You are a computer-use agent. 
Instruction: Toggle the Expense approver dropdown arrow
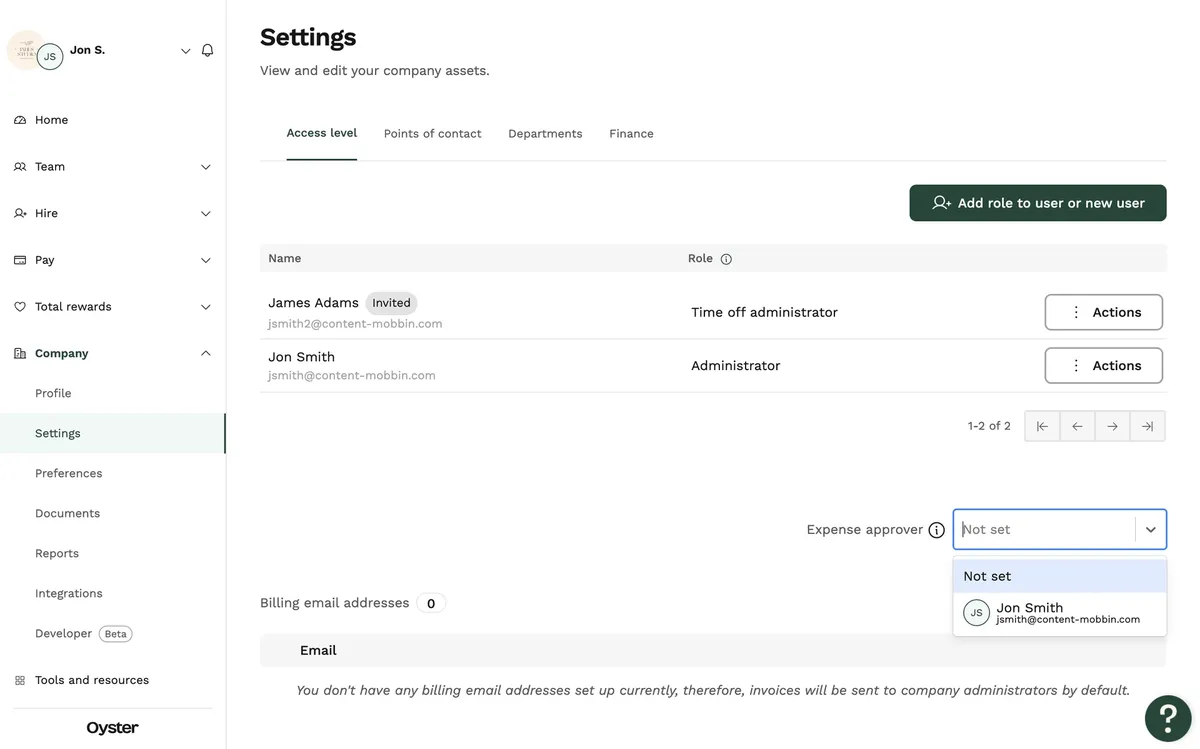click(1151, 530)
